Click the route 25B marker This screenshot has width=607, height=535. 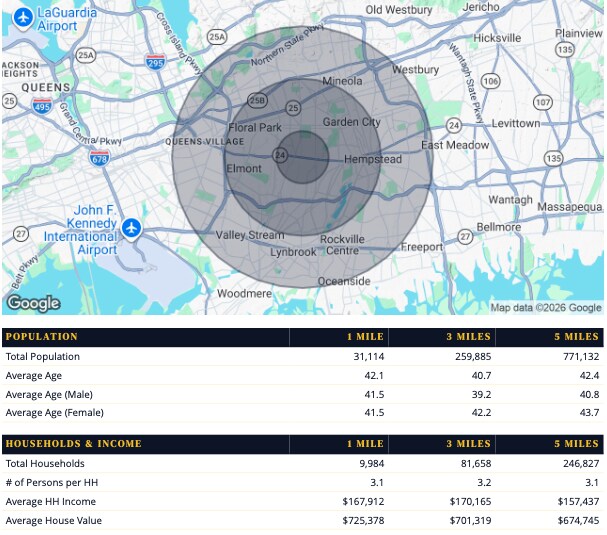[257, 101]
